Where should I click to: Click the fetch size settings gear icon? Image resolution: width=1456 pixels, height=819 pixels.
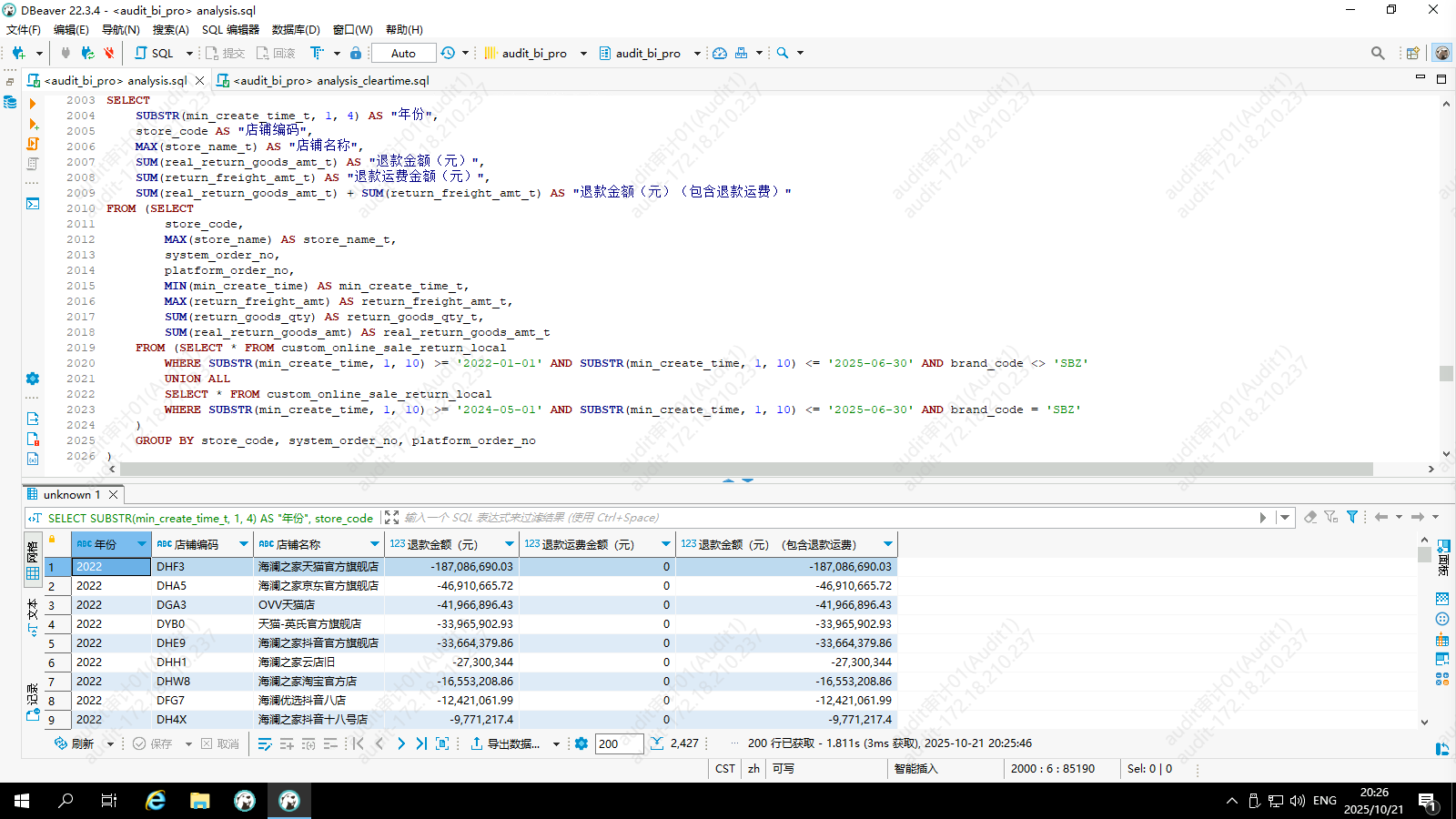pos(581,743)
